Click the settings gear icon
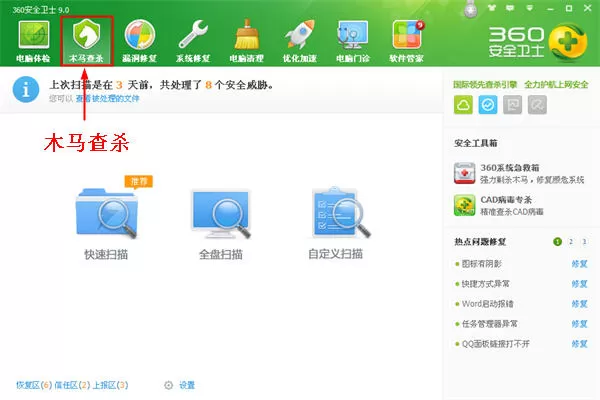This screenshot has width=600, height=400. click(x=168, y=385)
